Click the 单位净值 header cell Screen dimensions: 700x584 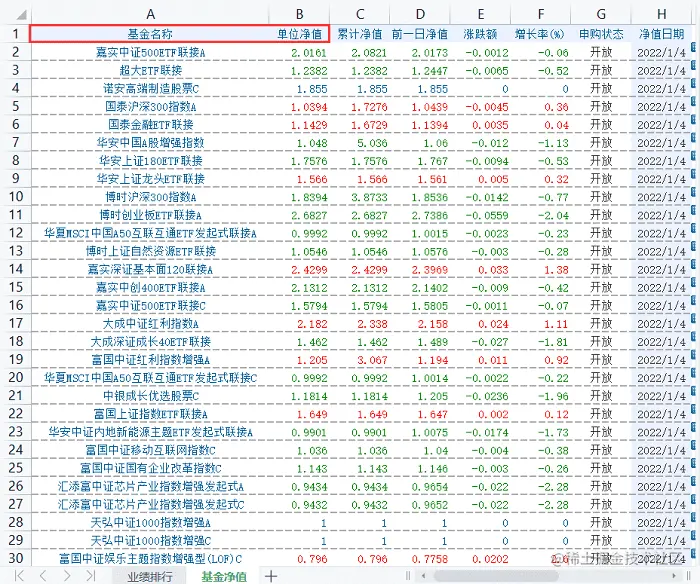(x=300, y=34)
